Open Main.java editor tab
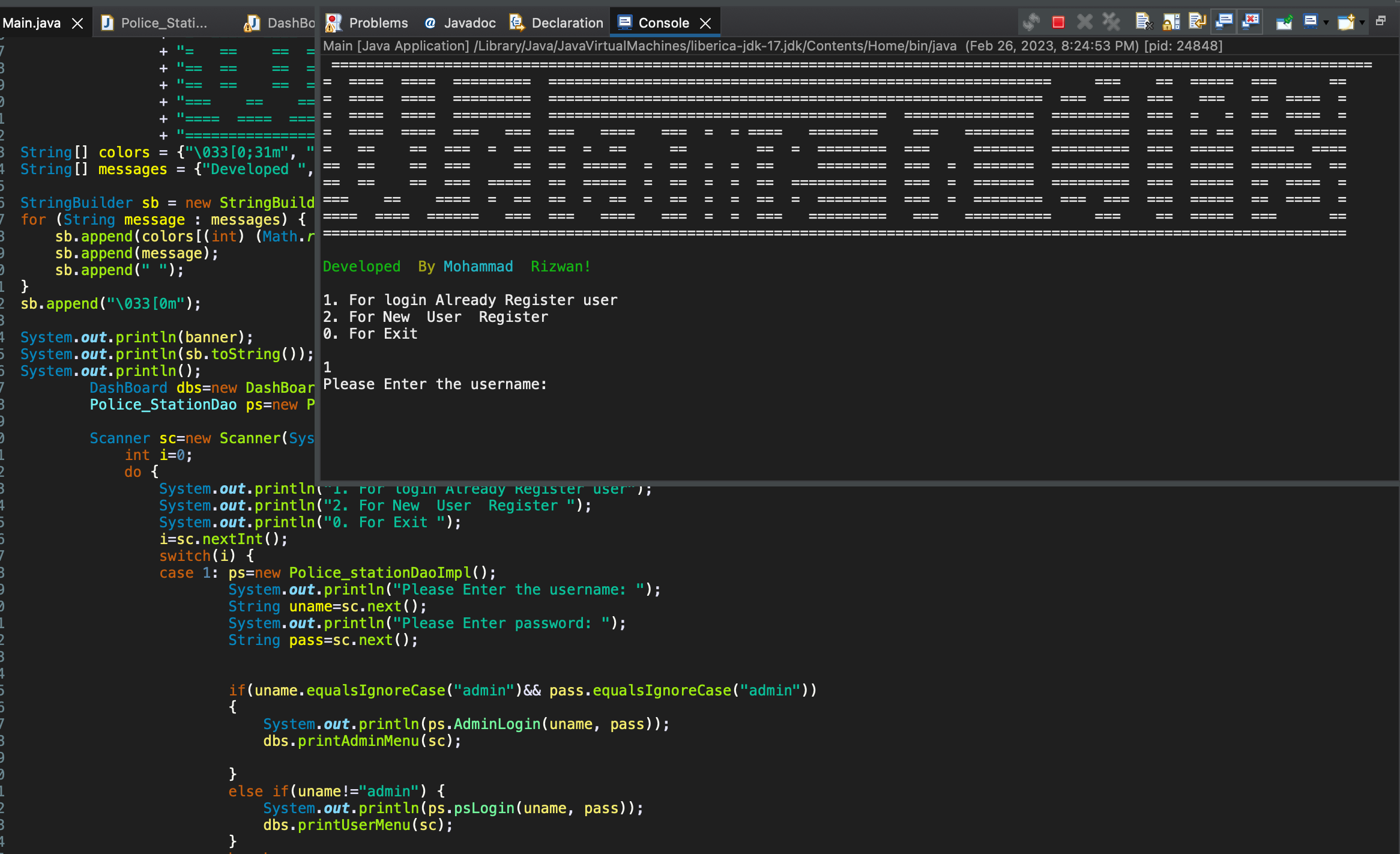The height and width of the screenshot is (854, 1400). click(x=38, y=22)
